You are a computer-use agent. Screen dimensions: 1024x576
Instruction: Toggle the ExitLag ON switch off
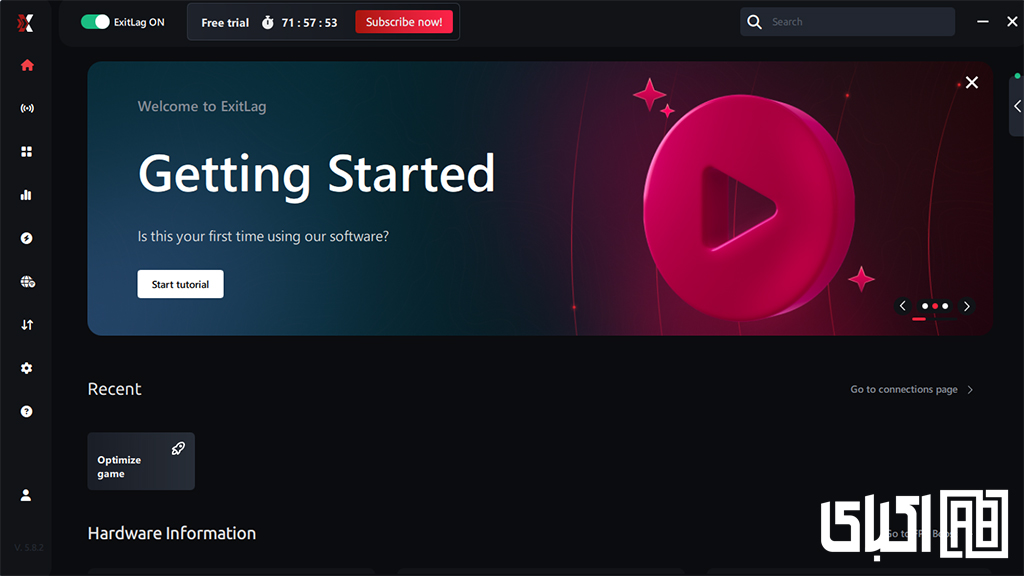coord(95,22)
